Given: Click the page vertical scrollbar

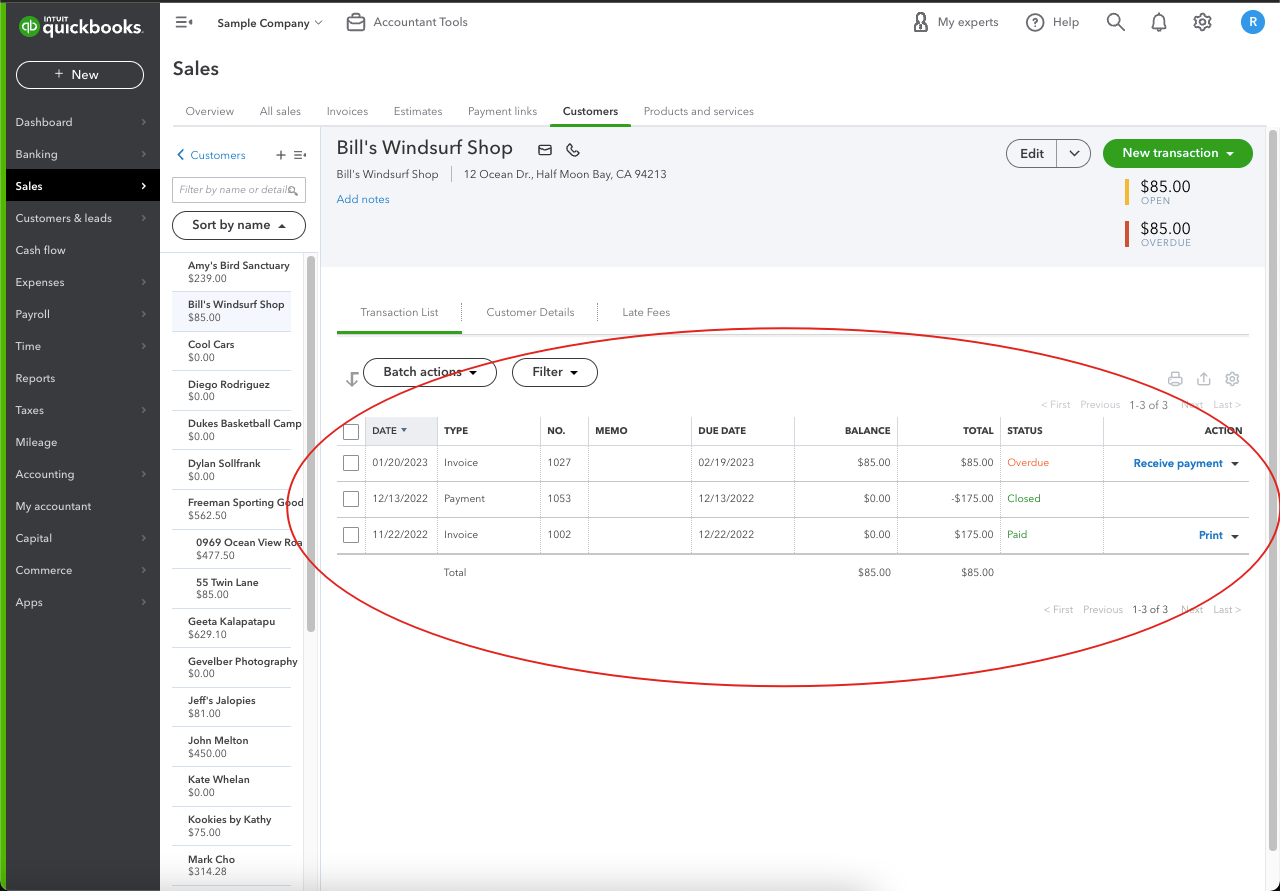Looking at the screenshot, I should 1273,488.
